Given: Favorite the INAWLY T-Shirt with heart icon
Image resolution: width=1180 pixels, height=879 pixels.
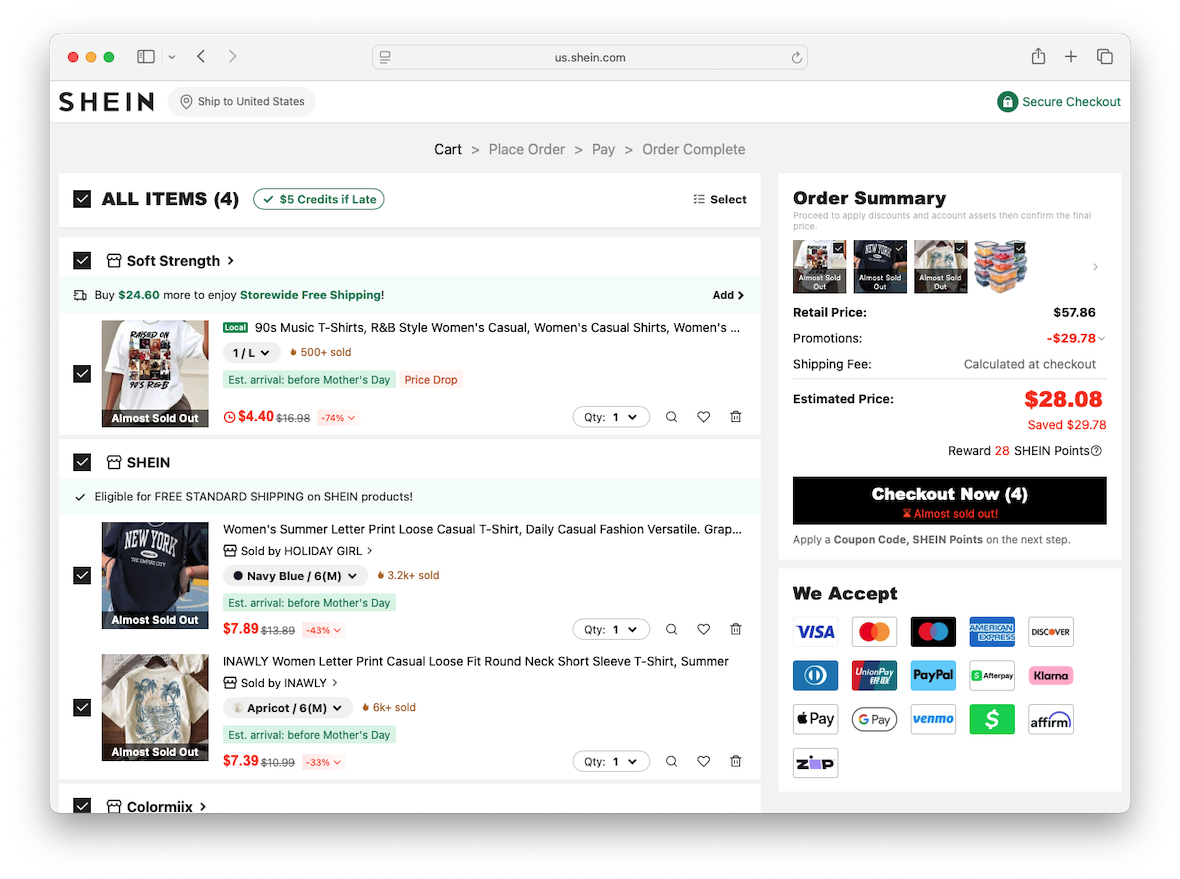Looking at the screenshot, I should 704,762.
